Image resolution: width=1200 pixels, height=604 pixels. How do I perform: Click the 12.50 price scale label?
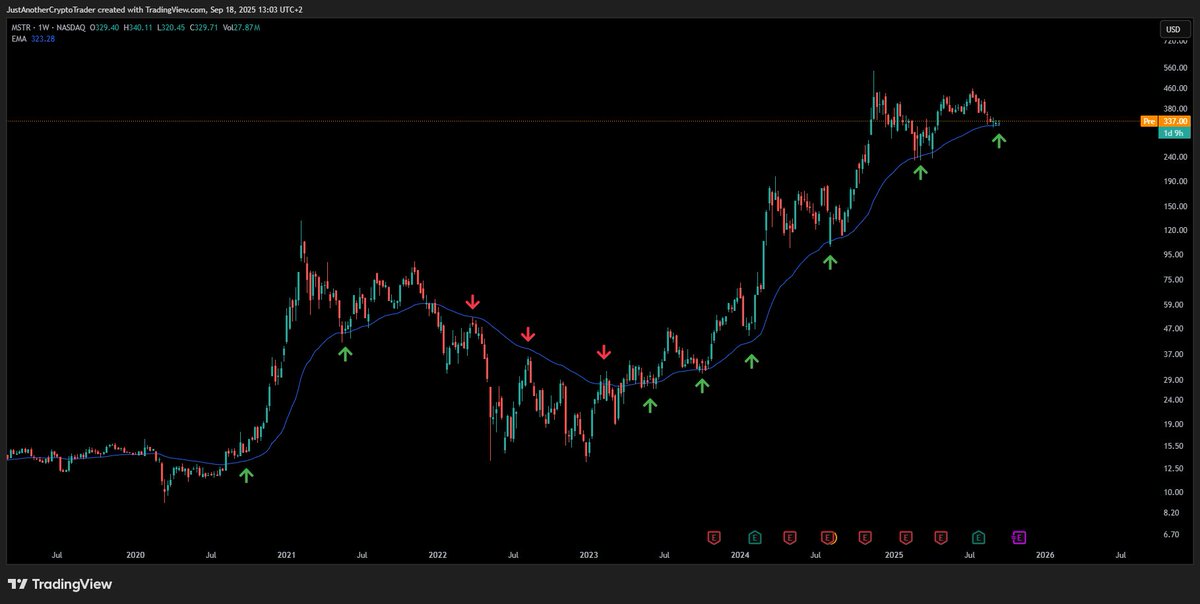[x=1174, y=468]
